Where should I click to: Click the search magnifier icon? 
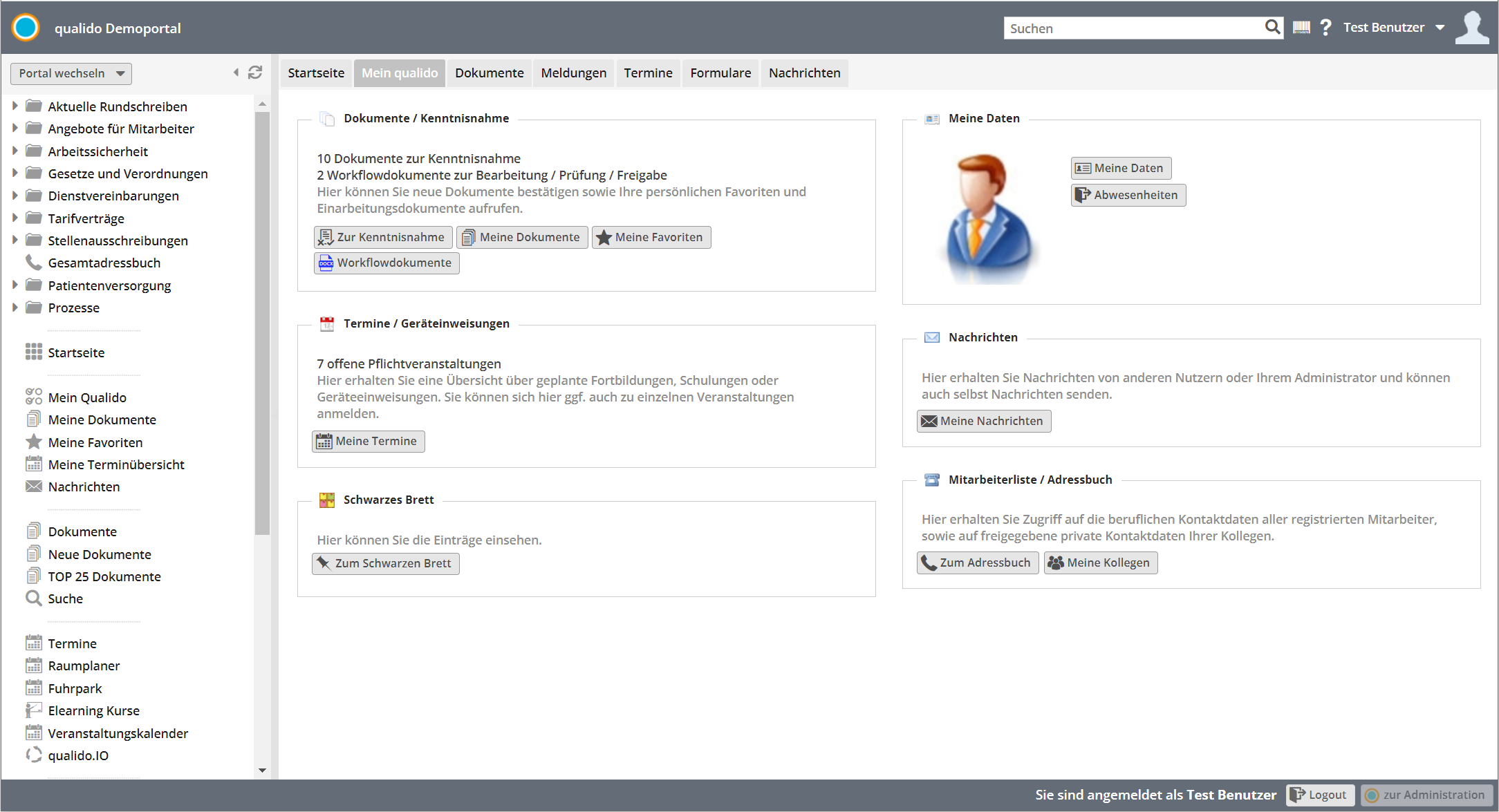coord(1272,28)
